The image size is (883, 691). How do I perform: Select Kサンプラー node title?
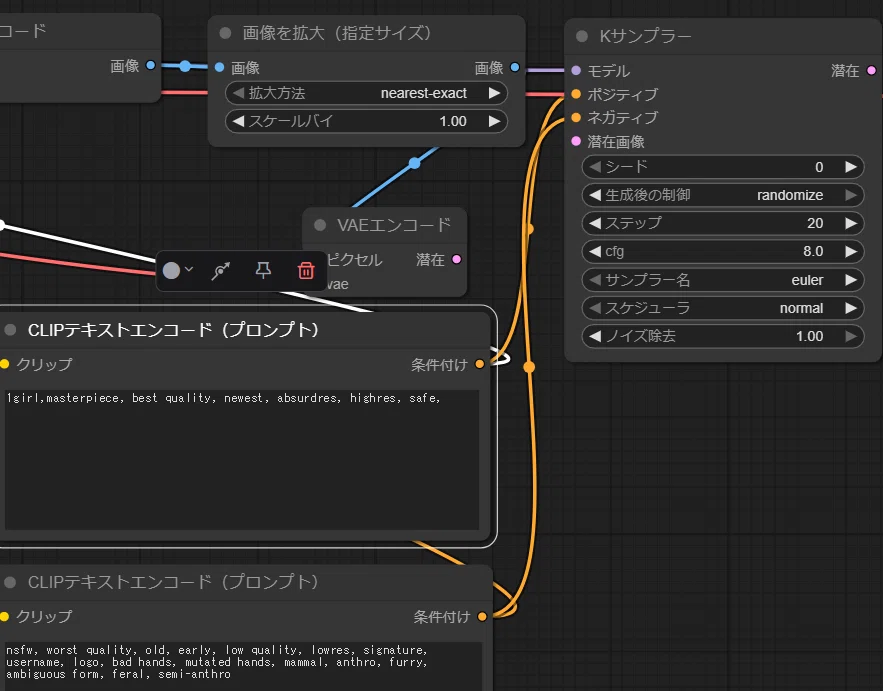(645, 37)
